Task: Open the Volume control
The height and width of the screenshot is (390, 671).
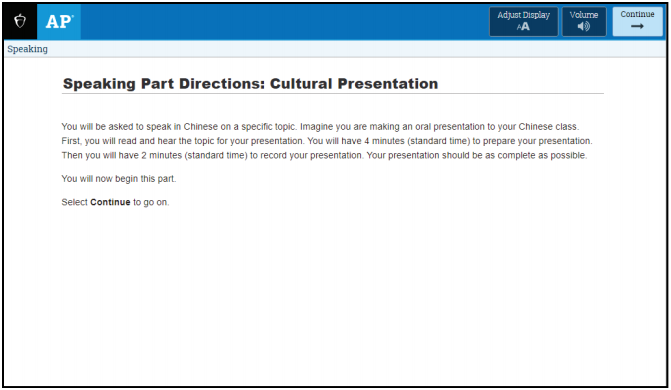Action: (584, 21)
